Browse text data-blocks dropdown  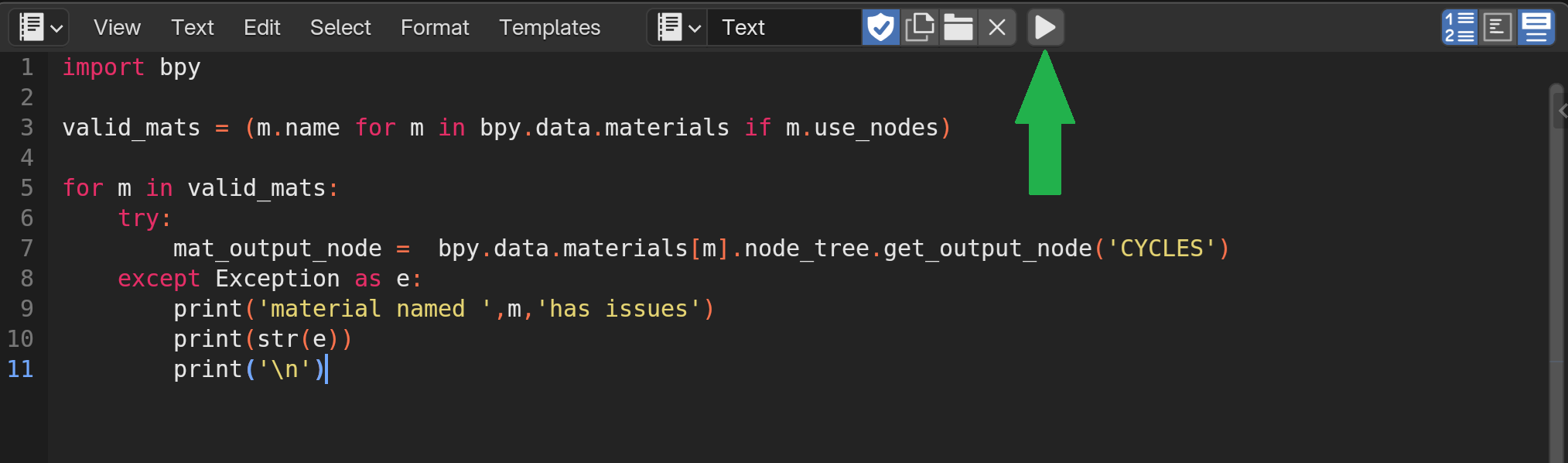(x=678, y=28)
